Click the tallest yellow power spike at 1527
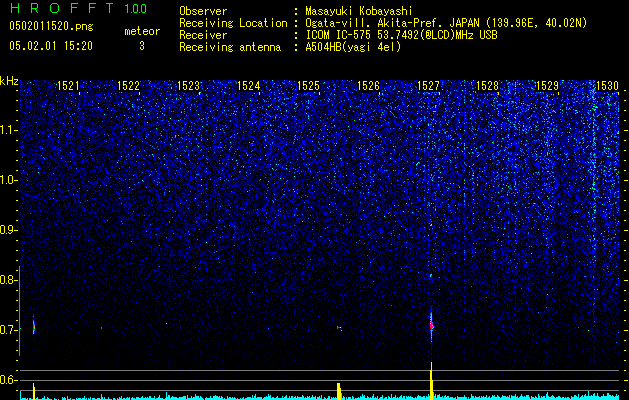Image resolution: width=629 pixels, height=400 pixels. tap(432, 381)
